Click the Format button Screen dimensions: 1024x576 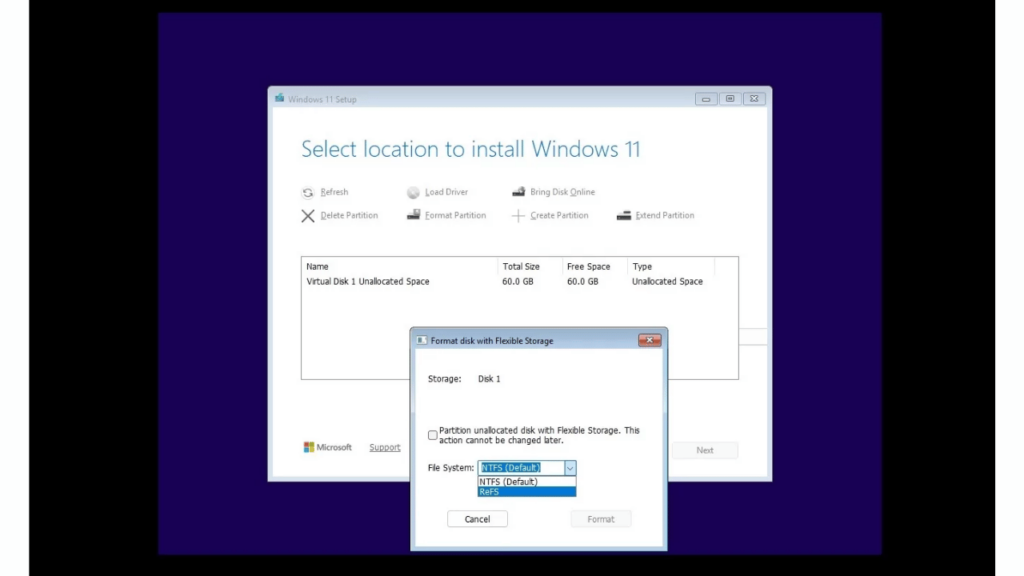click(x=600, y=518)
